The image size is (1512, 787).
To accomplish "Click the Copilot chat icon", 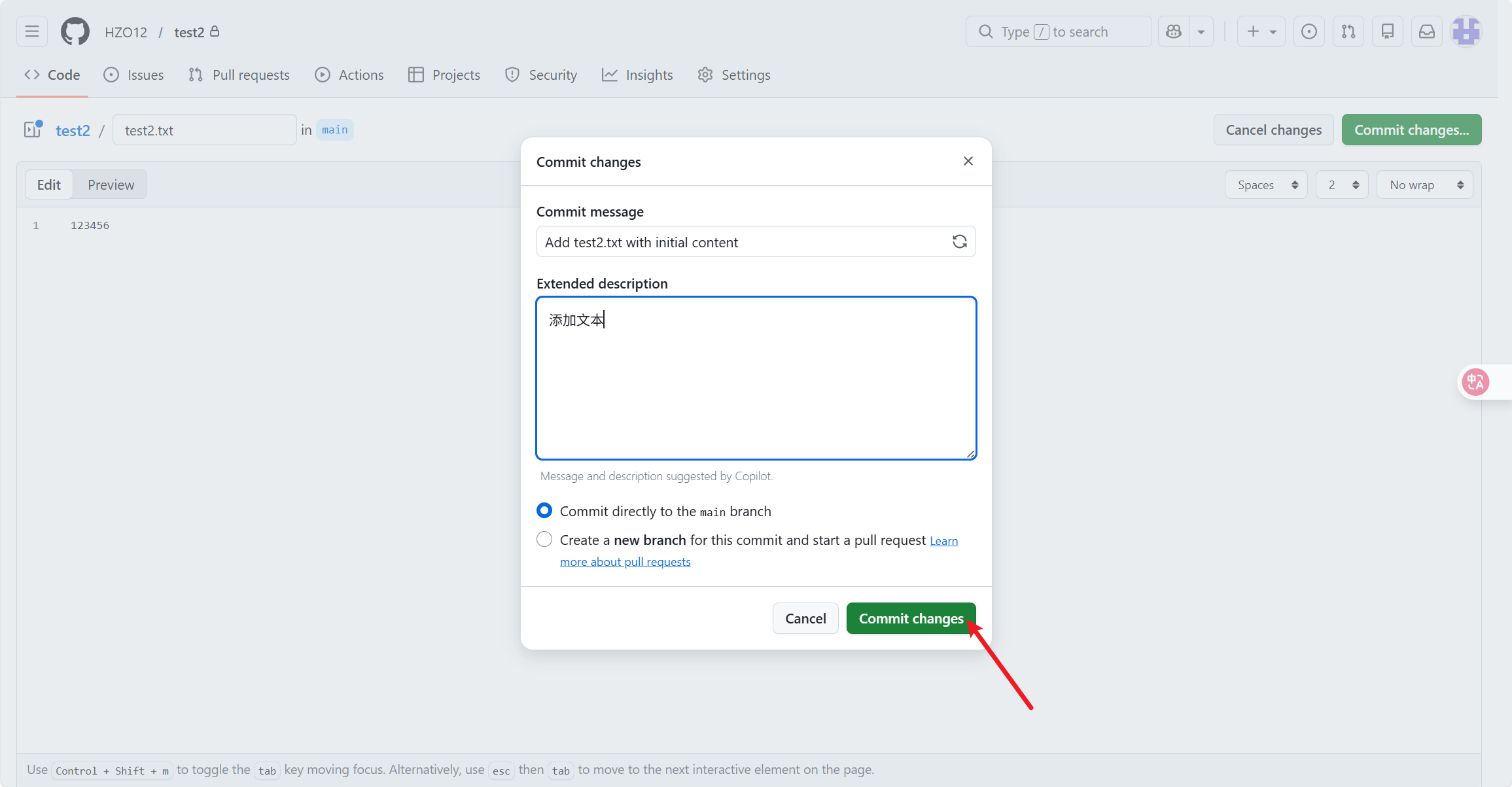I will tap(1174, 31).
